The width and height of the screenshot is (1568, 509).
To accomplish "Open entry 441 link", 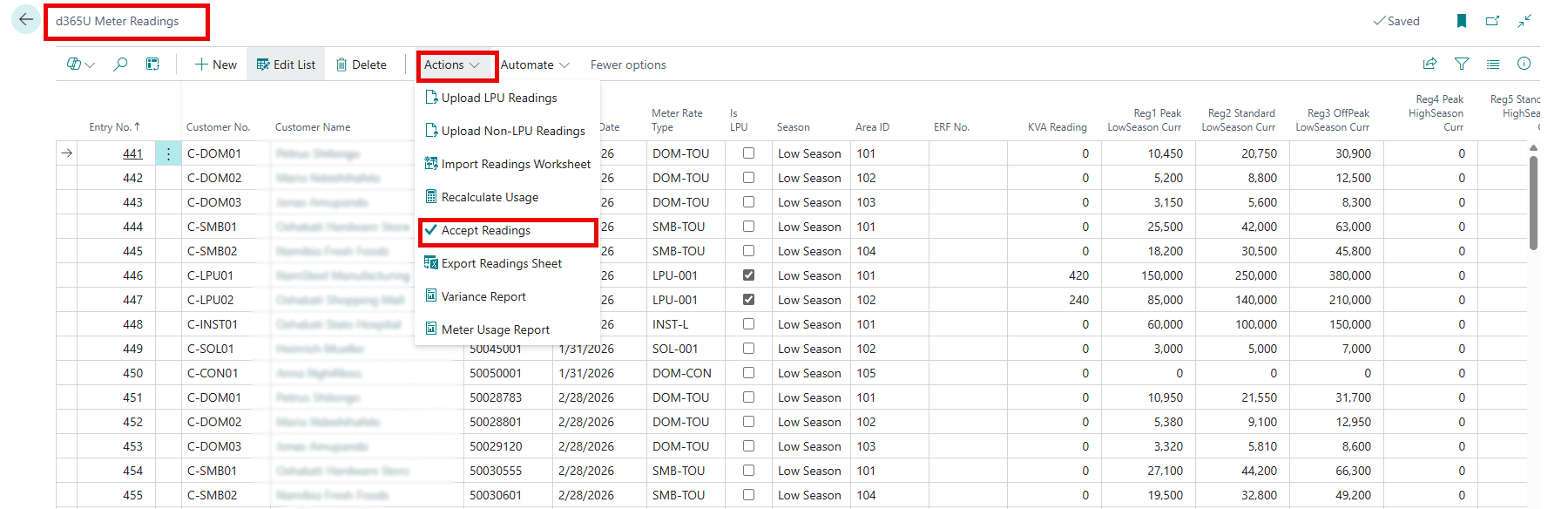I will [x=132, y=153].
